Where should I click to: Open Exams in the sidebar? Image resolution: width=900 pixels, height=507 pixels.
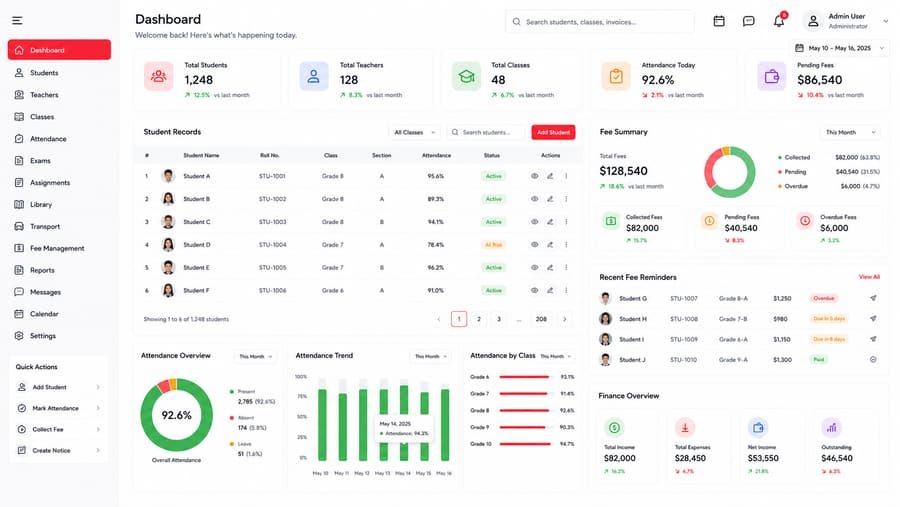(x=59, y=161)
